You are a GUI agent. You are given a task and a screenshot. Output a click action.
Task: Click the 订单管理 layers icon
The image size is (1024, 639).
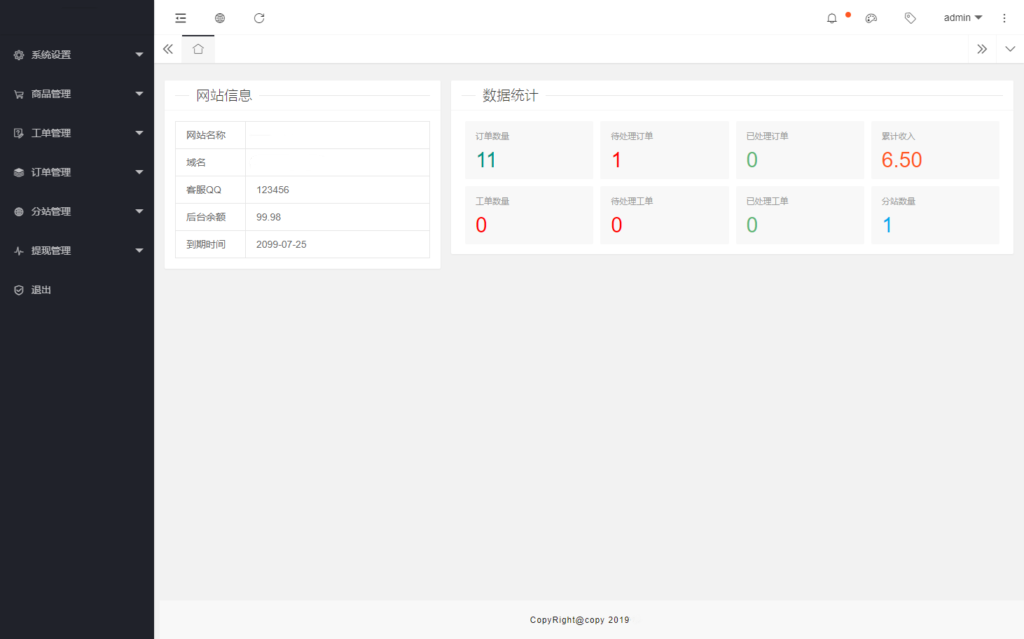(x=19, y=172)
